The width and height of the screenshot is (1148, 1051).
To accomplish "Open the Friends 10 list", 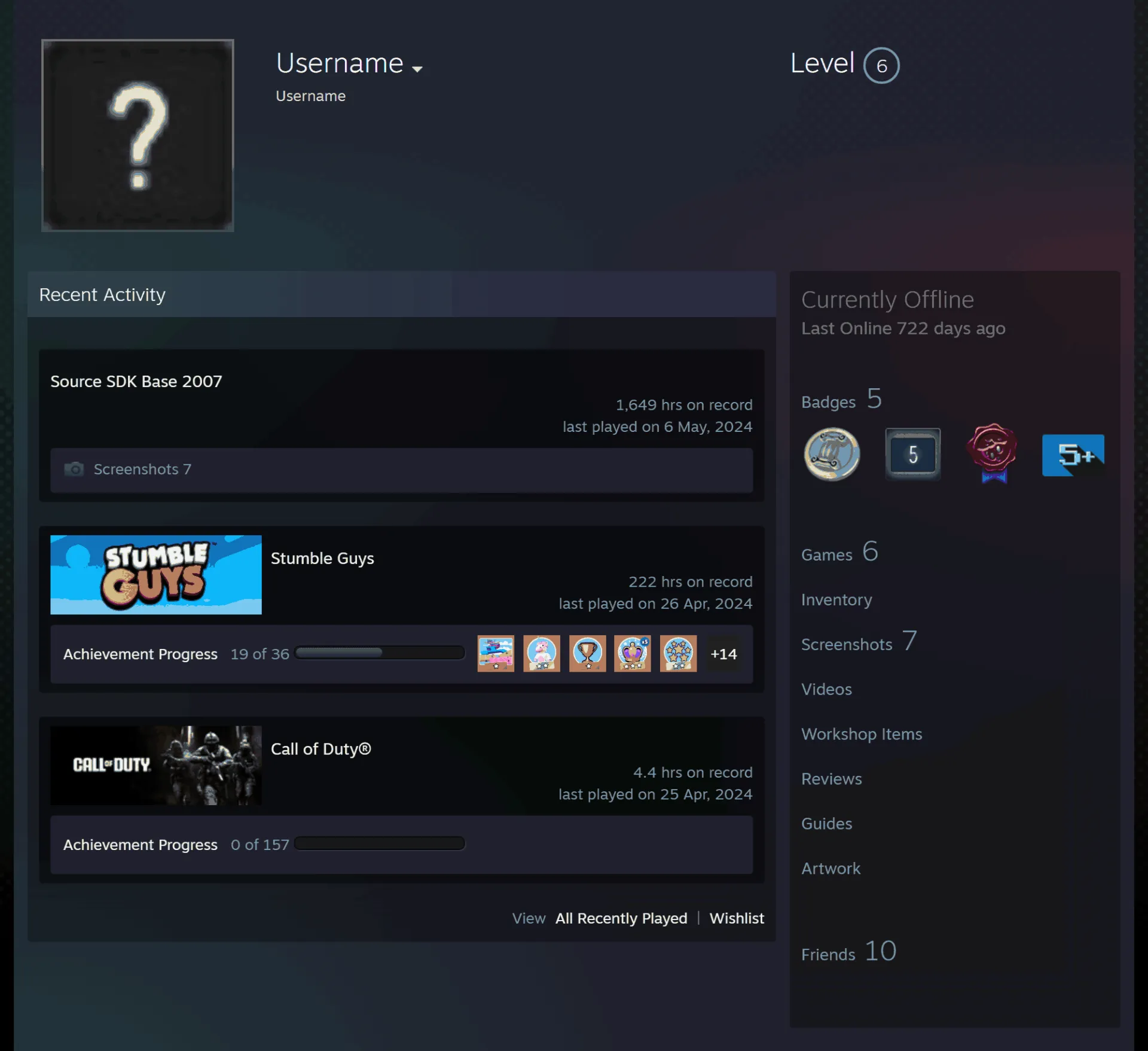I will (849, 951).
